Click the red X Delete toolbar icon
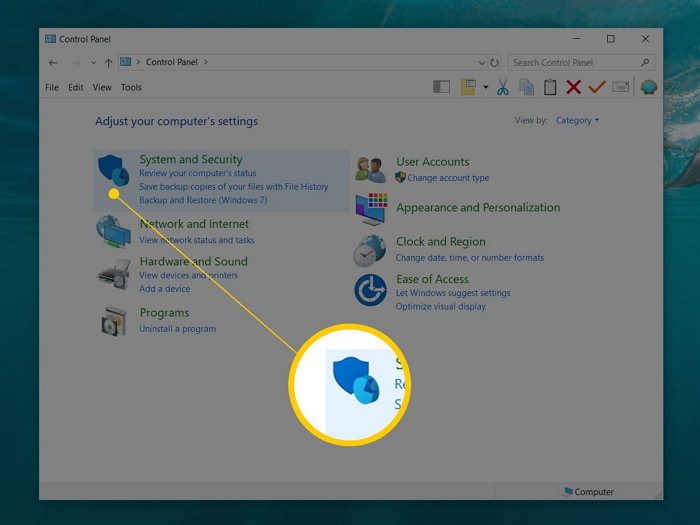The height and width of the screenshot is (525, 700). (573, 88)
